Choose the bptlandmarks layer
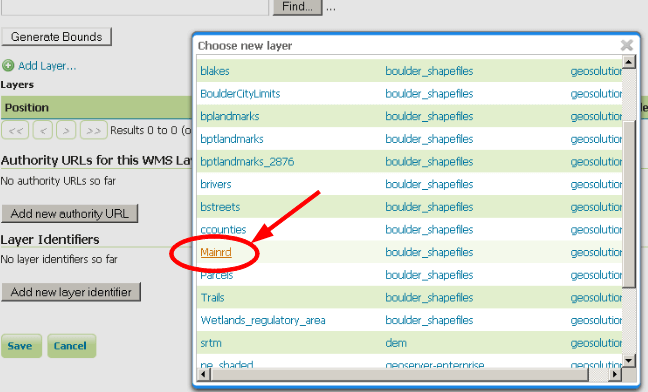 [232, 139]
